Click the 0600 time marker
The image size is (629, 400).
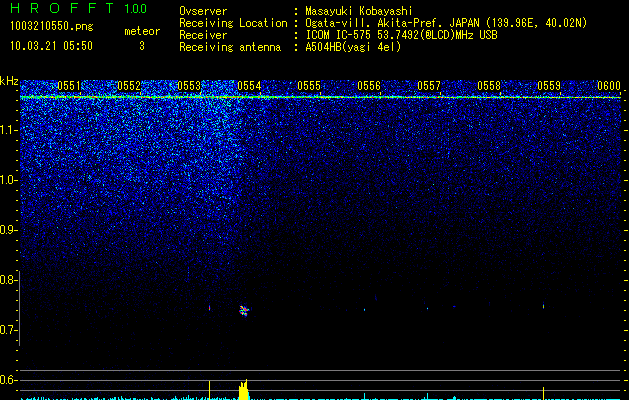(x=609, y=86)
